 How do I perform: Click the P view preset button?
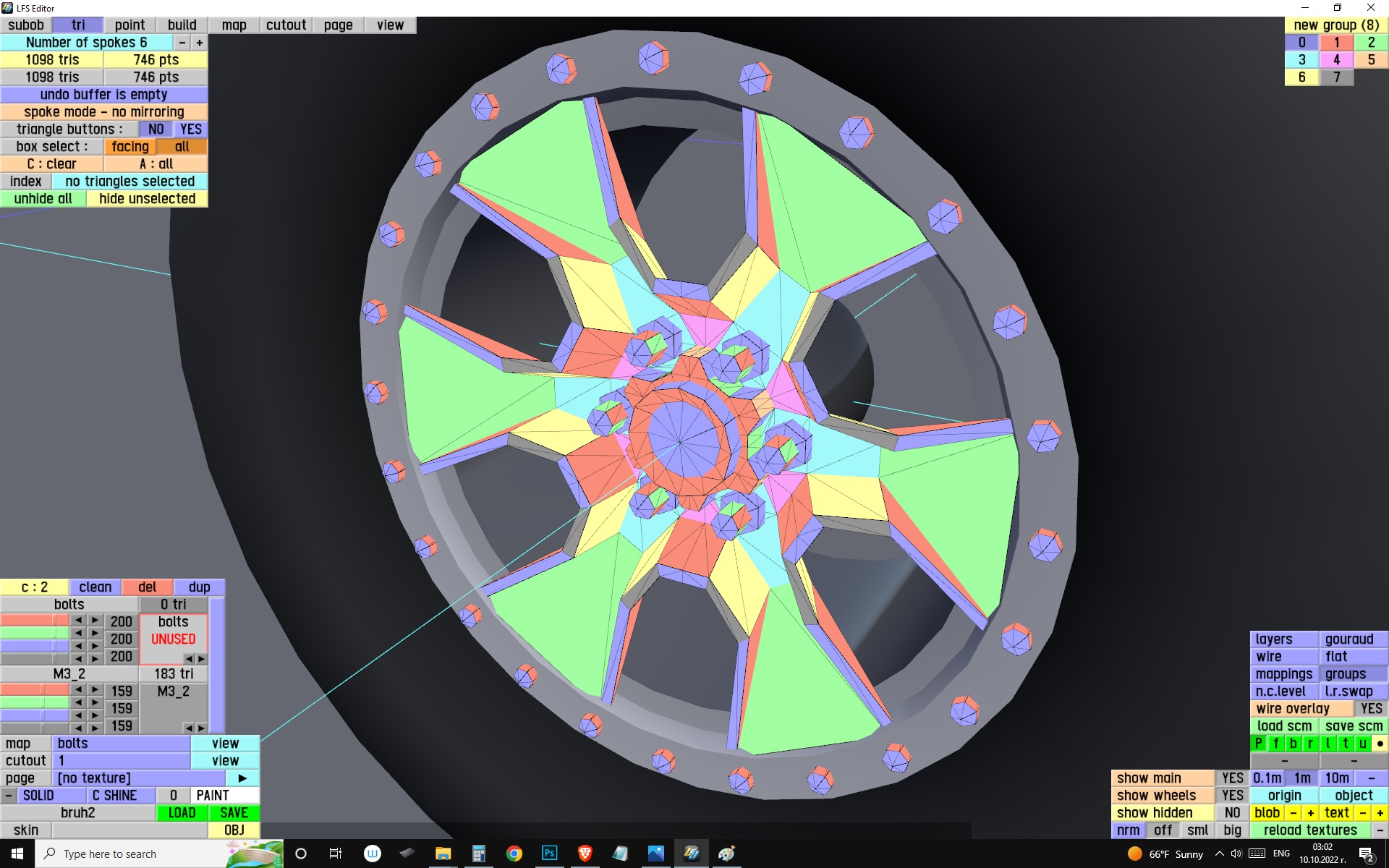pos(1258,744)
